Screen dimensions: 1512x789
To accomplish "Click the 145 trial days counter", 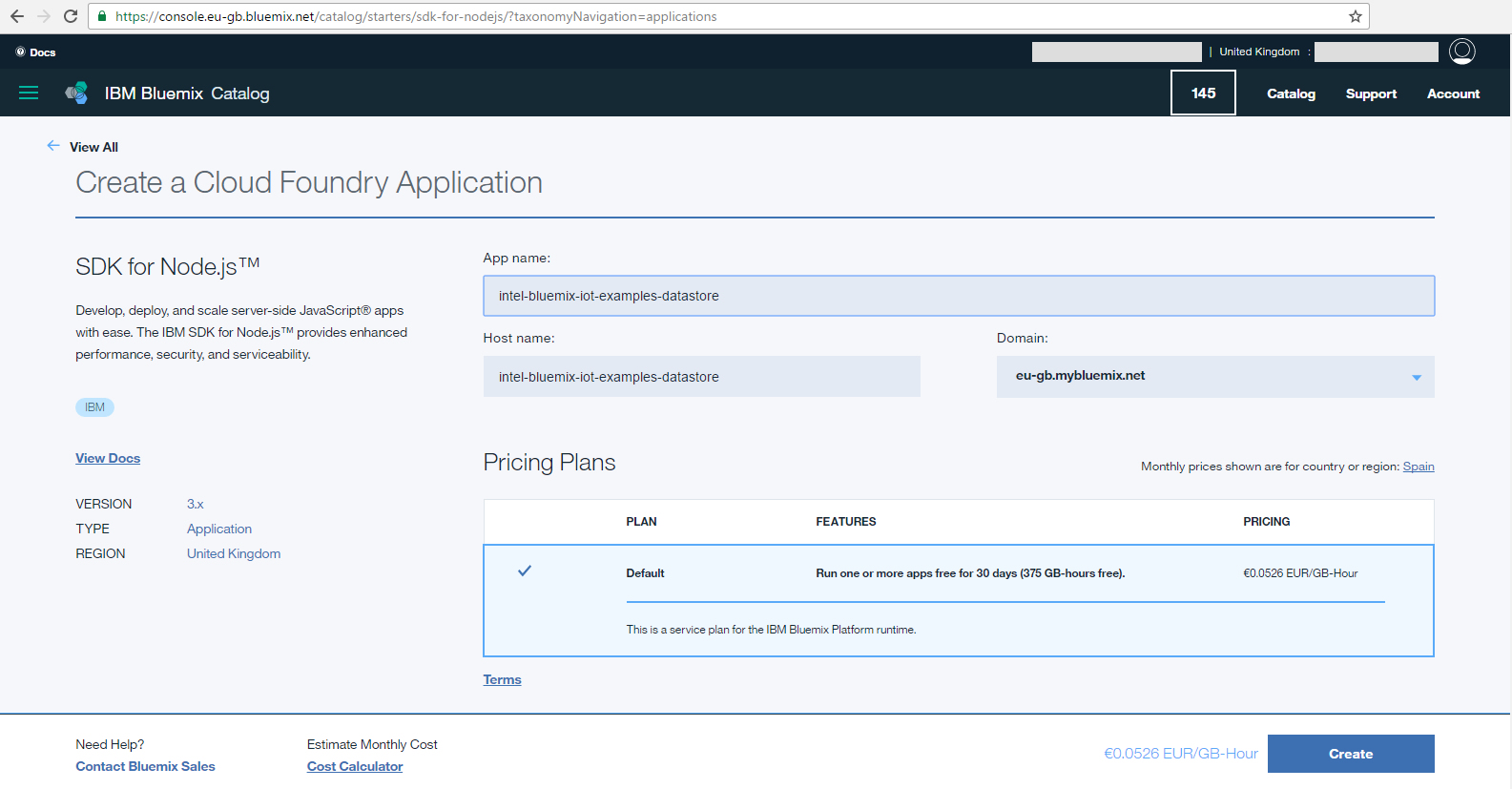I will pyautogui.click(x=1203, y=93).
